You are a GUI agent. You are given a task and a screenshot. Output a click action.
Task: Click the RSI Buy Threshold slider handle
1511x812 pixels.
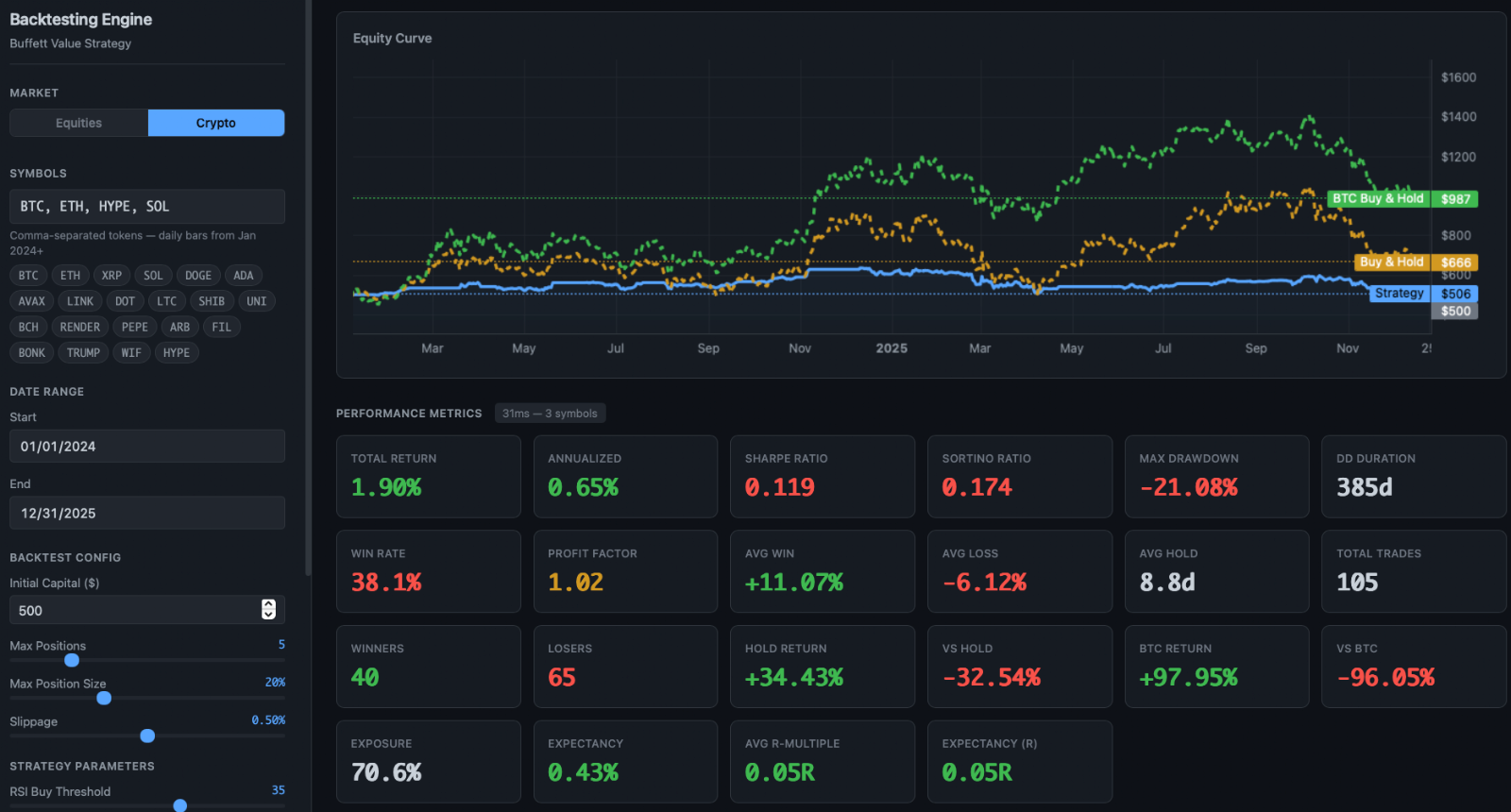(179, 805)
